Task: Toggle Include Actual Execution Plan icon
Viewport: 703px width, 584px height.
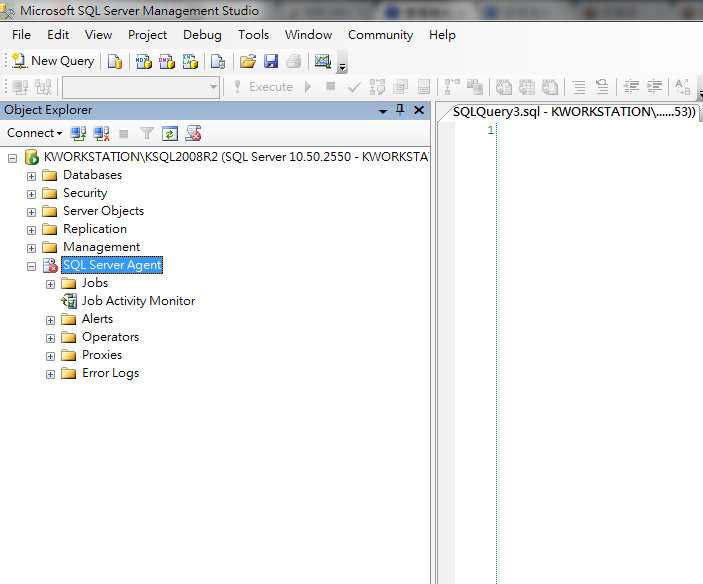Action: point(452,87)
